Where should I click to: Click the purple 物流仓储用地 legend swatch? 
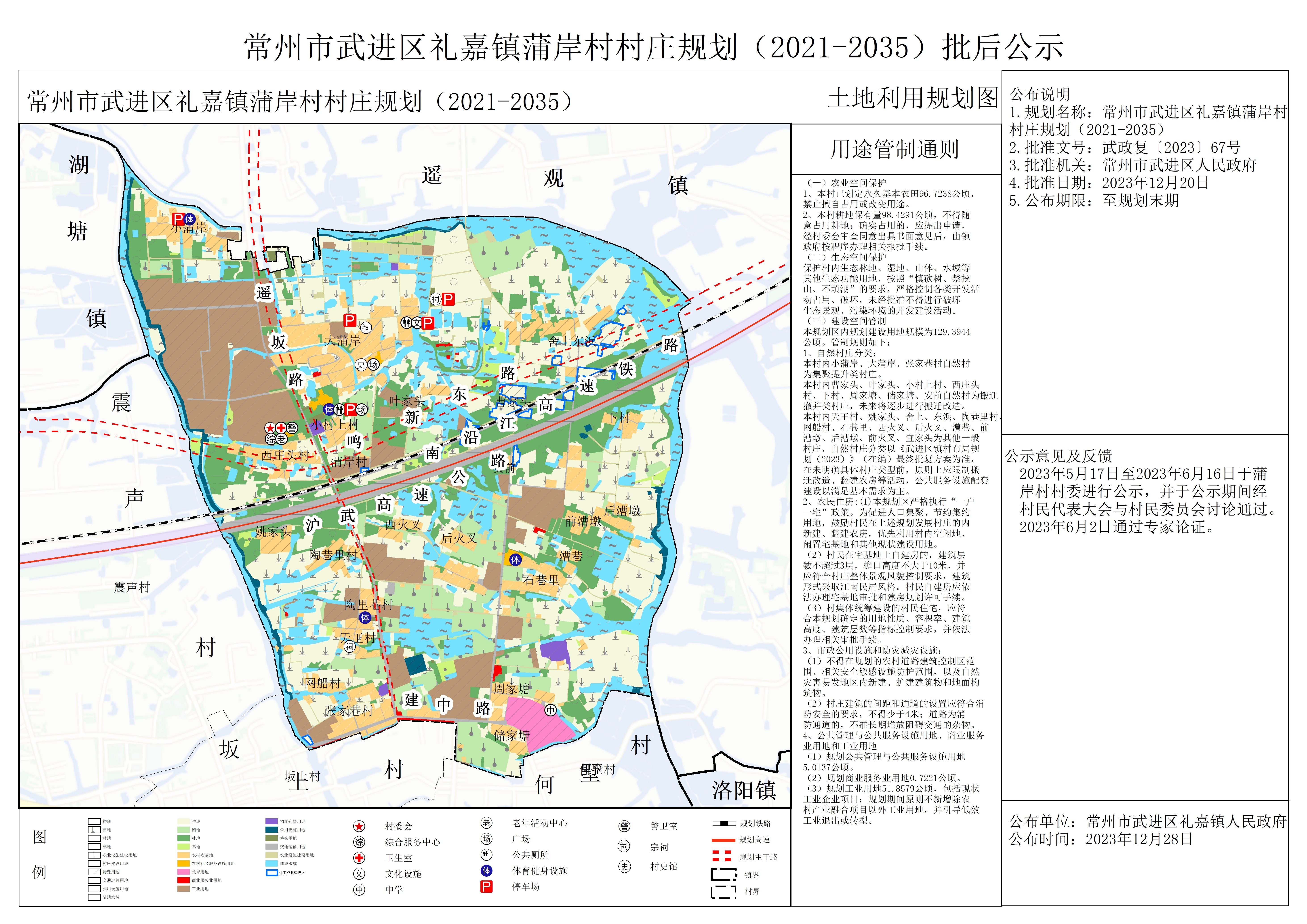272,821
